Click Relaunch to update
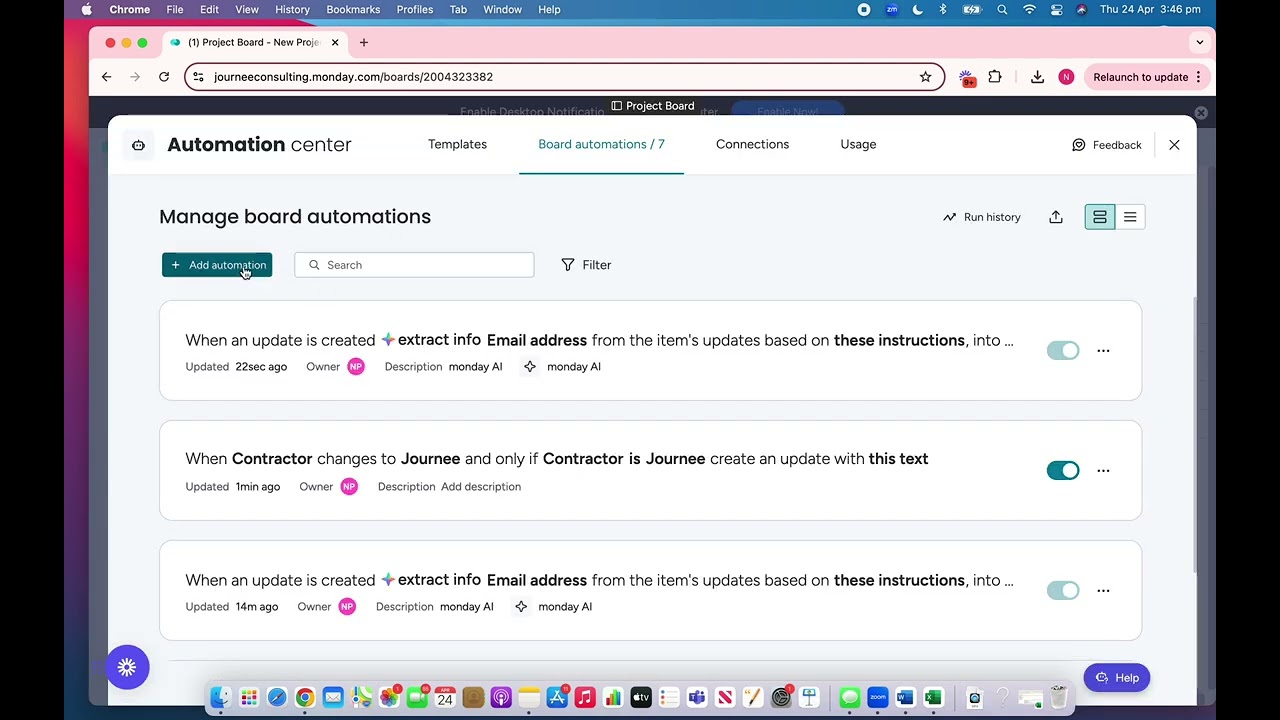 point(1148,77)
